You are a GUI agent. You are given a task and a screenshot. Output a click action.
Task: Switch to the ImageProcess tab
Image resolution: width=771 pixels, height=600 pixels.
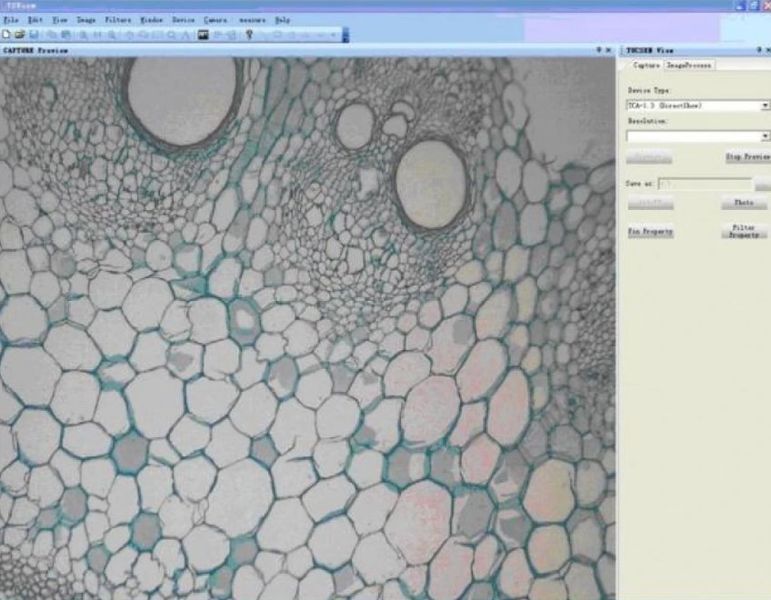(688, 65)
